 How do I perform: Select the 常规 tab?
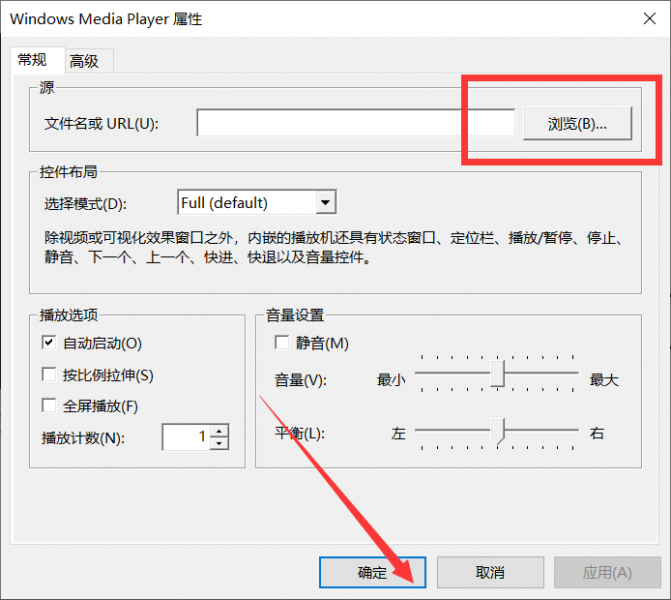tap(37, 60)
